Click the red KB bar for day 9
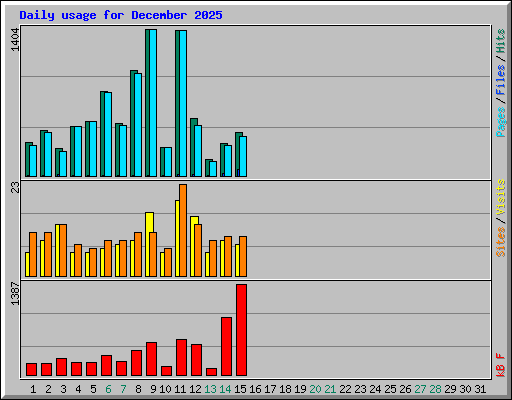512x400 pixels. [152, 359]
